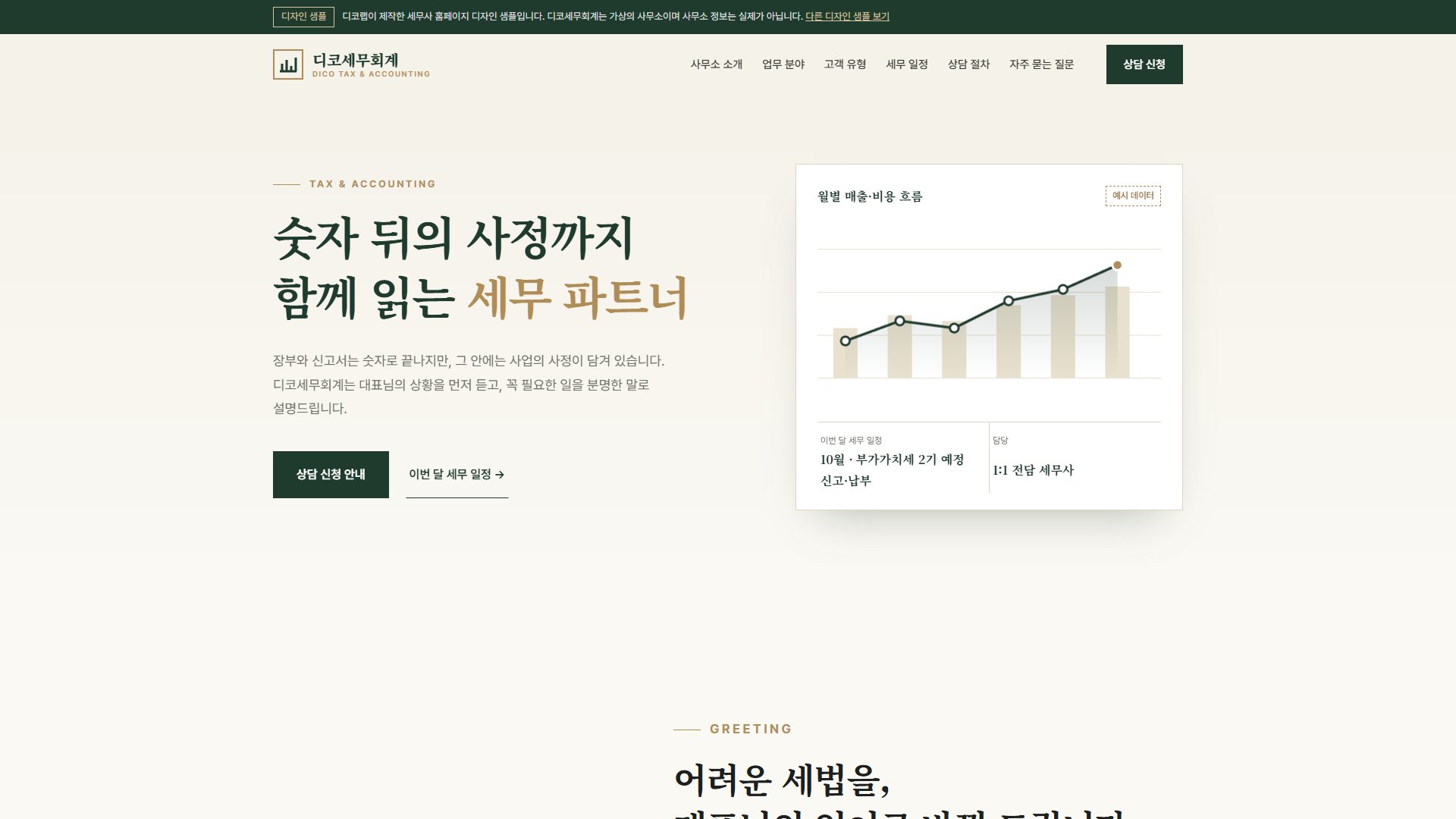Open the 디코세무회계 logo text link
This screenshot has width=1456, height=819.
point(355,60)
